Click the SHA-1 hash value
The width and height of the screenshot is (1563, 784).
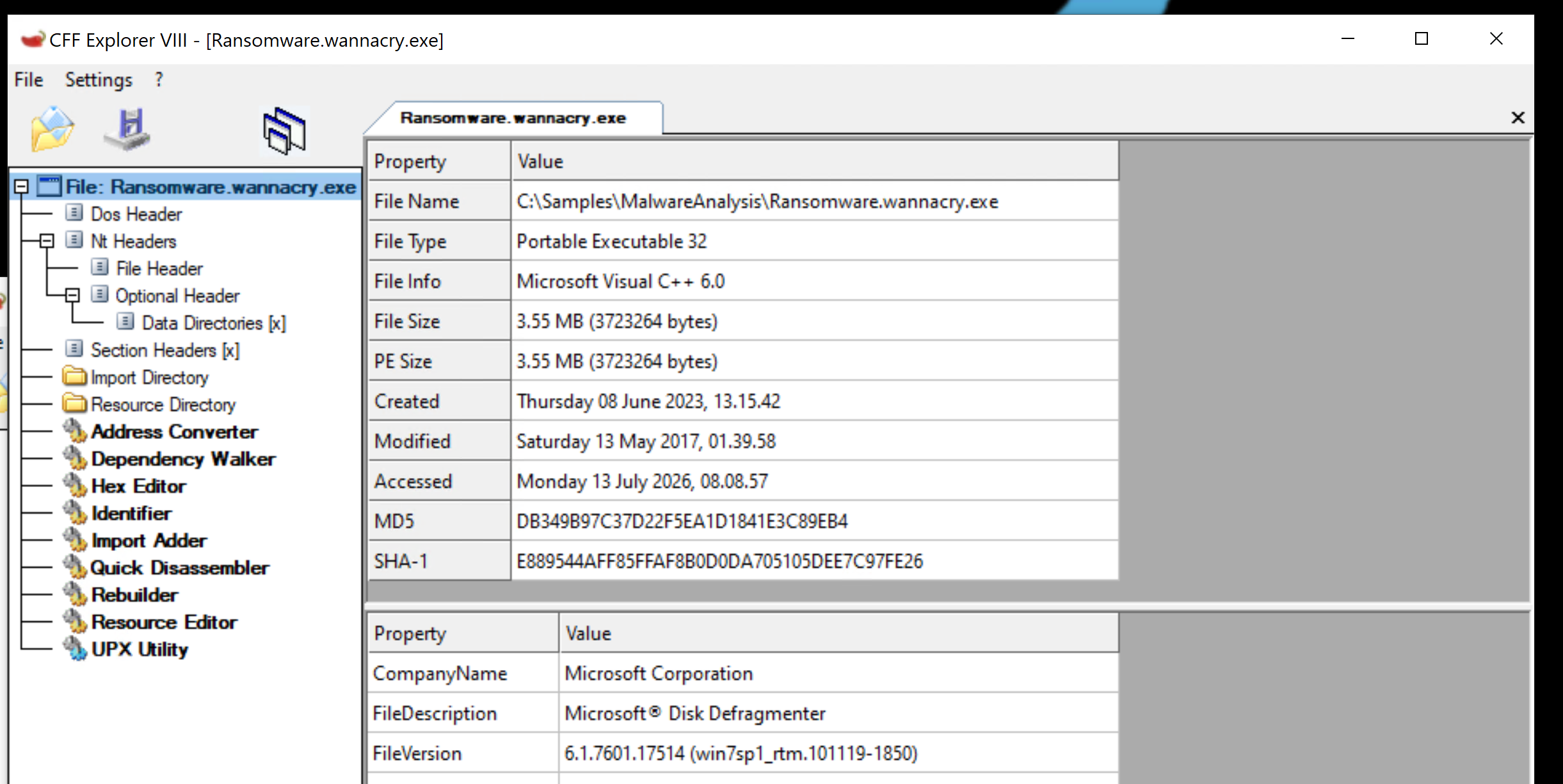(814, 561)
